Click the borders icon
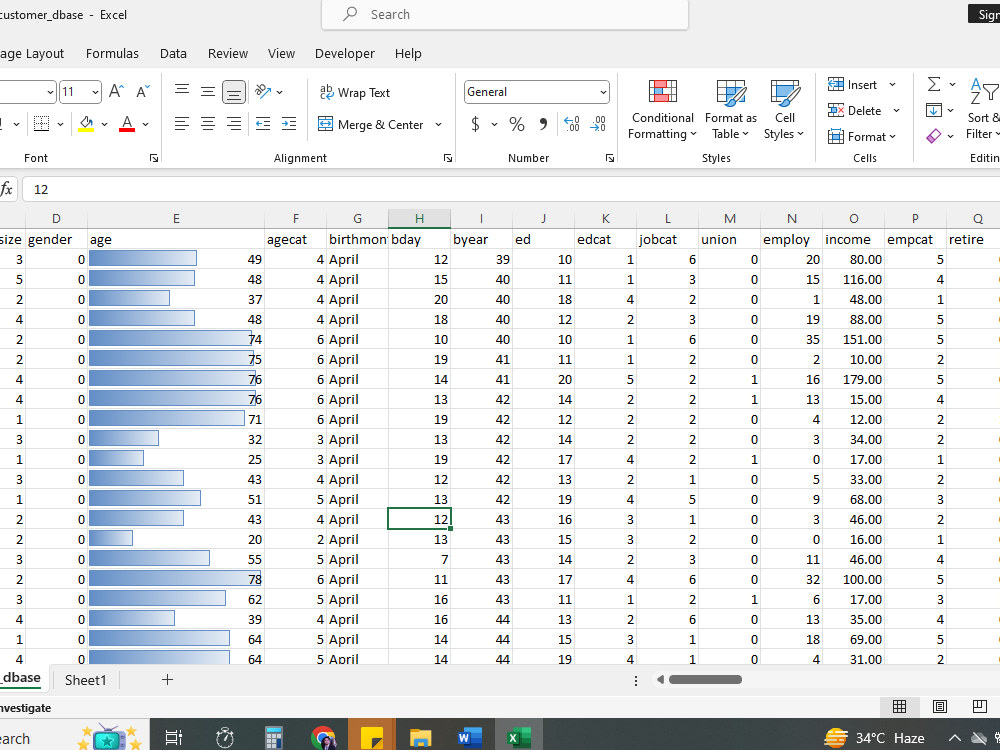1000x750 pixels. tap(41, 124)
